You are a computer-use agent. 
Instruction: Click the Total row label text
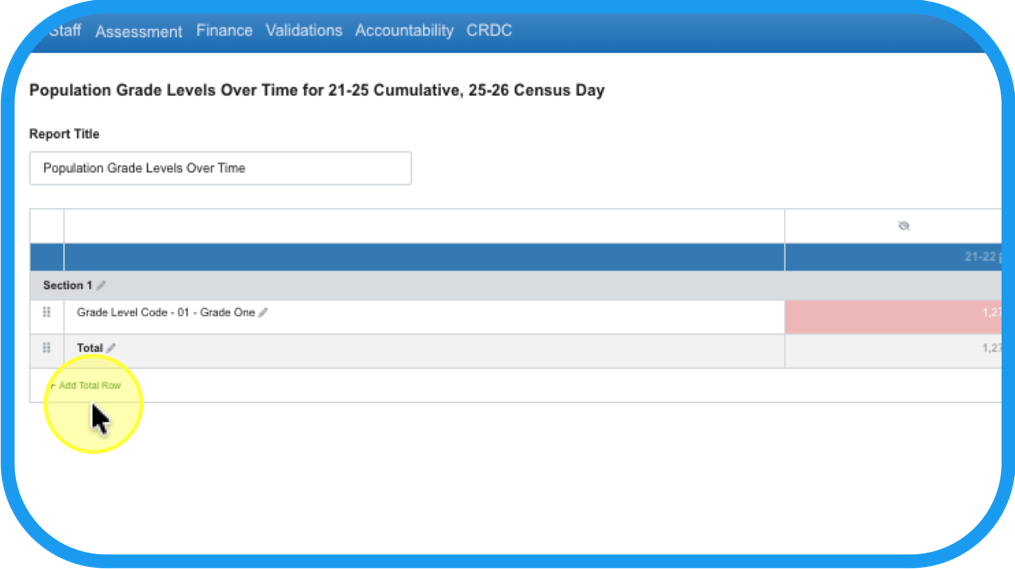coord(90,348)
